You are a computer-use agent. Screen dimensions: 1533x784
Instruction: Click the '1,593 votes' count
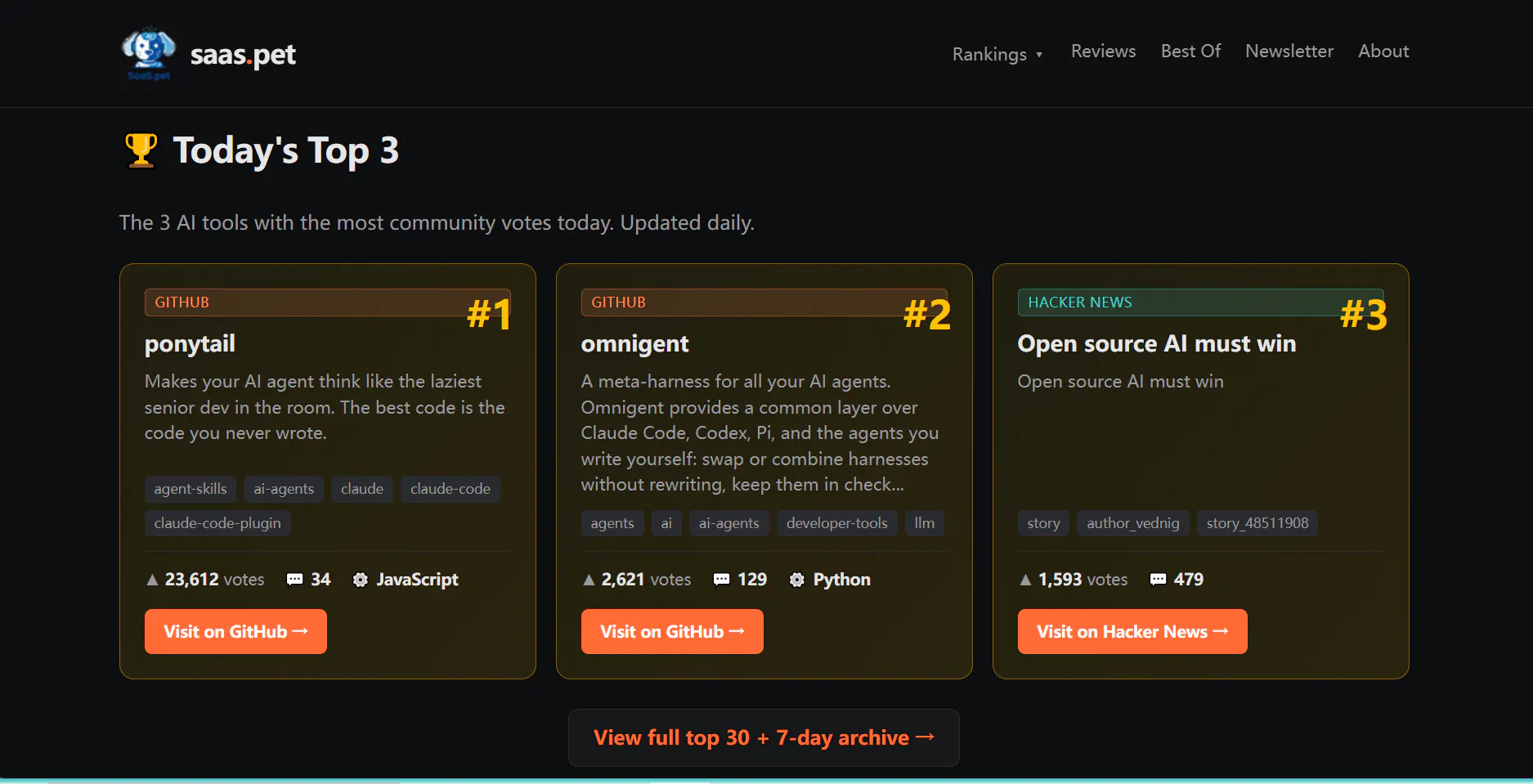tap(1083, 580)
